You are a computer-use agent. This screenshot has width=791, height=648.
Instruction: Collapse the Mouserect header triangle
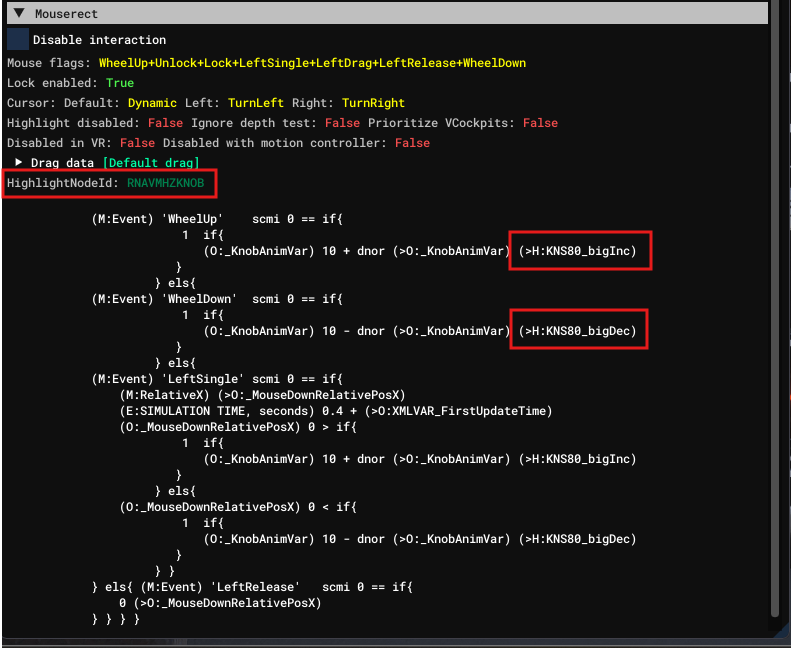point(18,15)
